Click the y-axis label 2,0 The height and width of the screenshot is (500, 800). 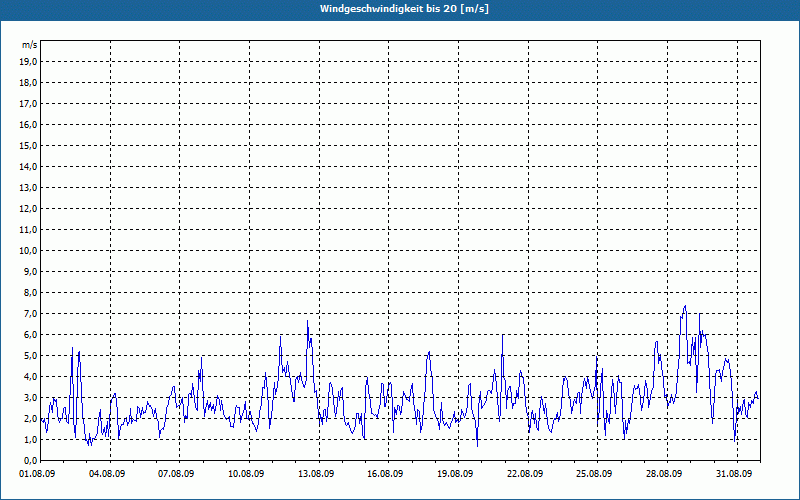31,419
